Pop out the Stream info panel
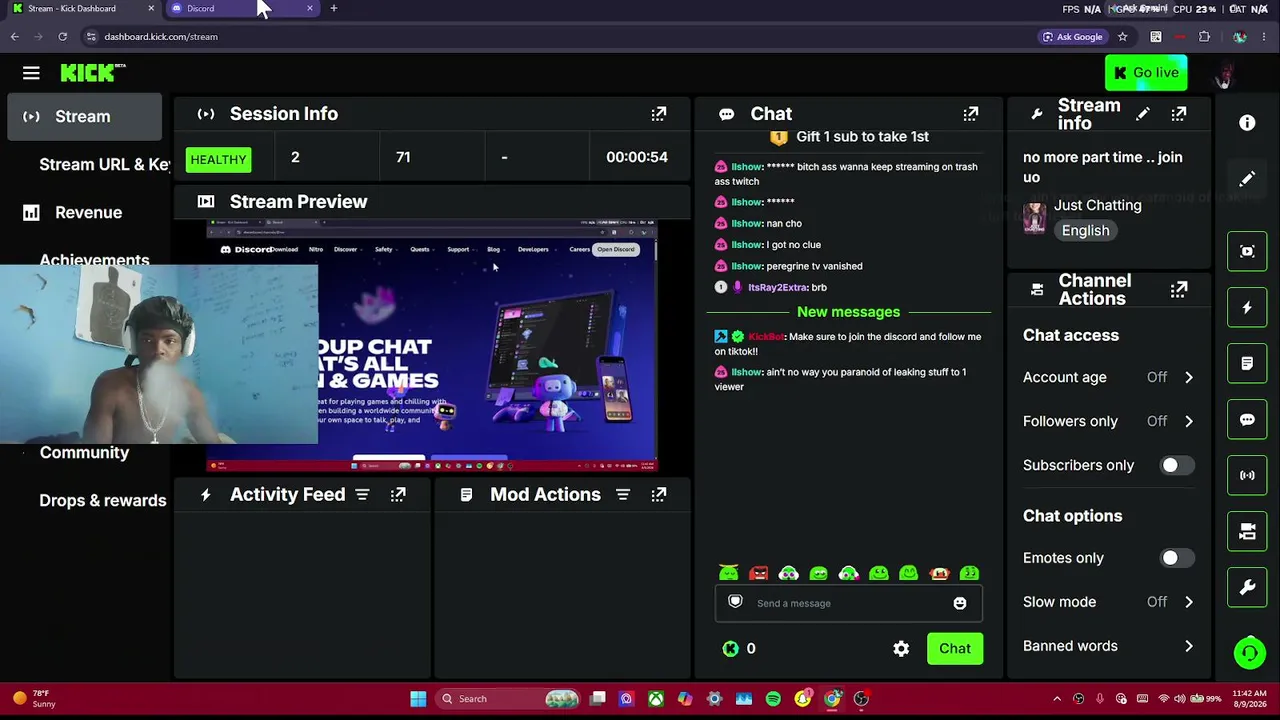 click(1179, 114)
